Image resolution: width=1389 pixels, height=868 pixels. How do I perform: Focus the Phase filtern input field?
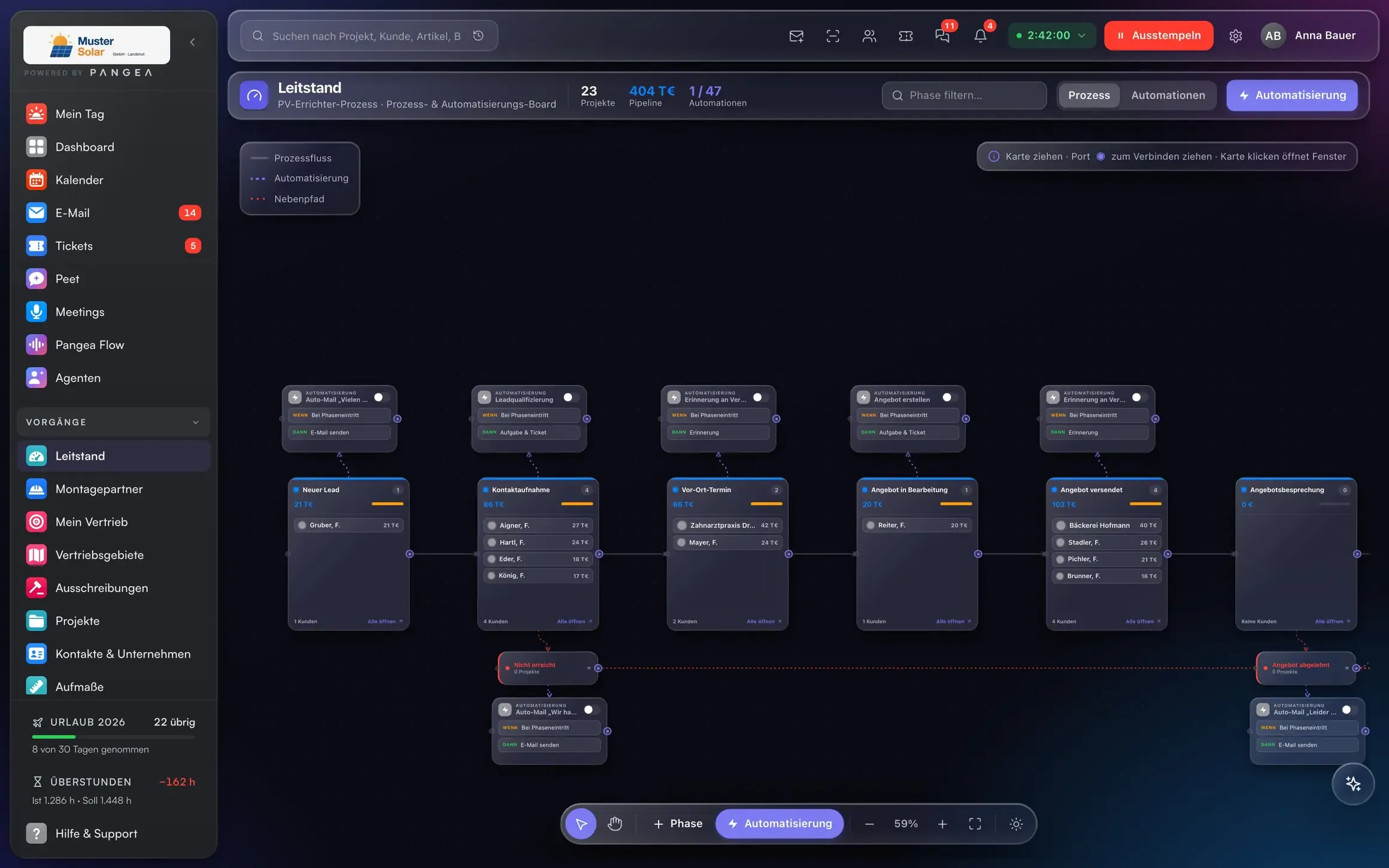[964, 95]
